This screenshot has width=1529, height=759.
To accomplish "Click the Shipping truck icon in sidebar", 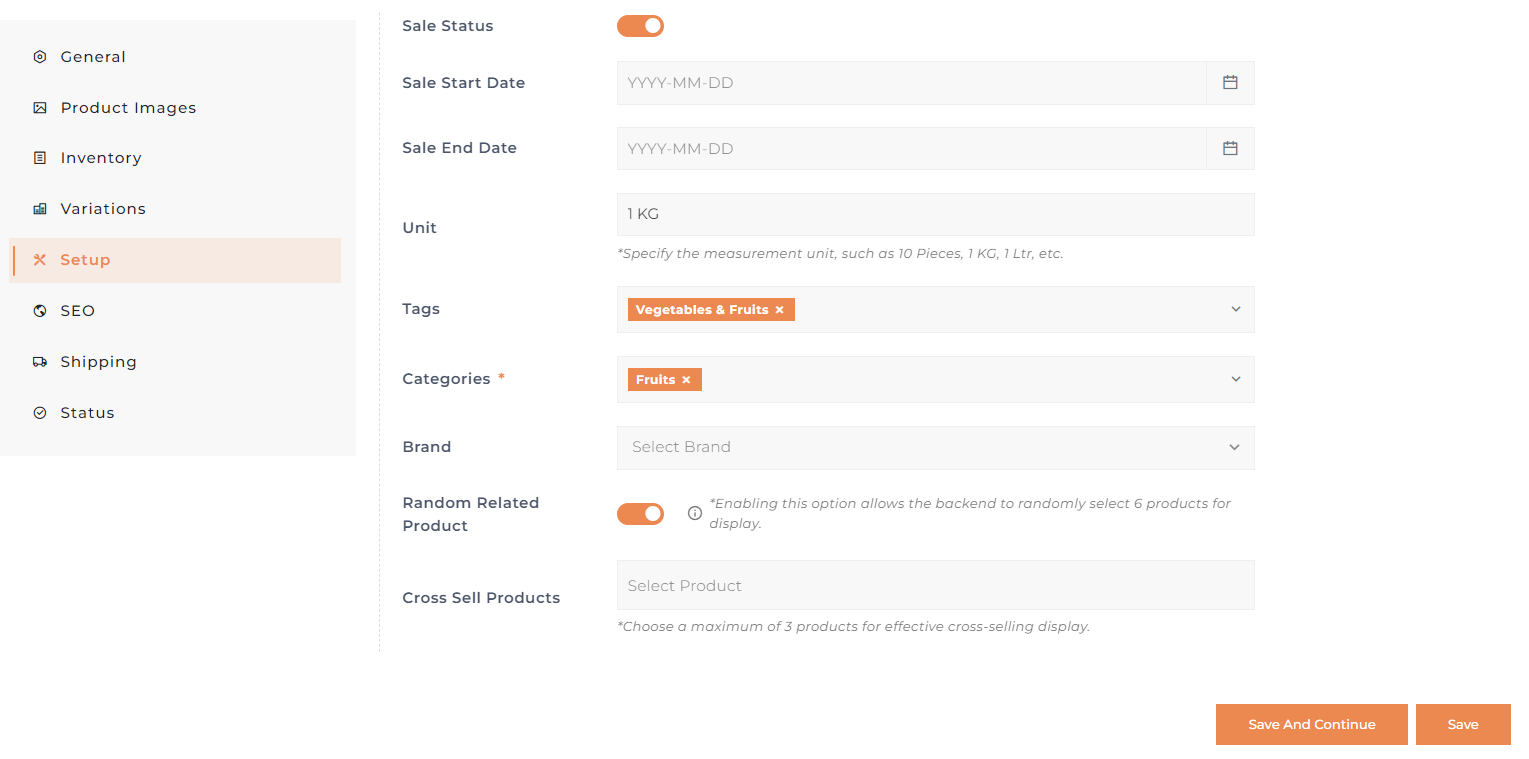I will pyautogui.click(x=40, y=362).
